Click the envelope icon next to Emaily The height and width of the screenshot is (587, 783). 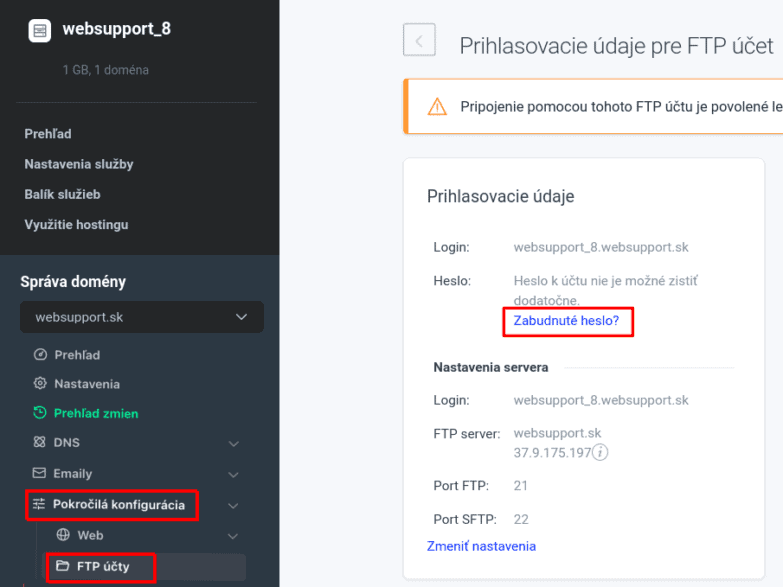pos(39,473)
